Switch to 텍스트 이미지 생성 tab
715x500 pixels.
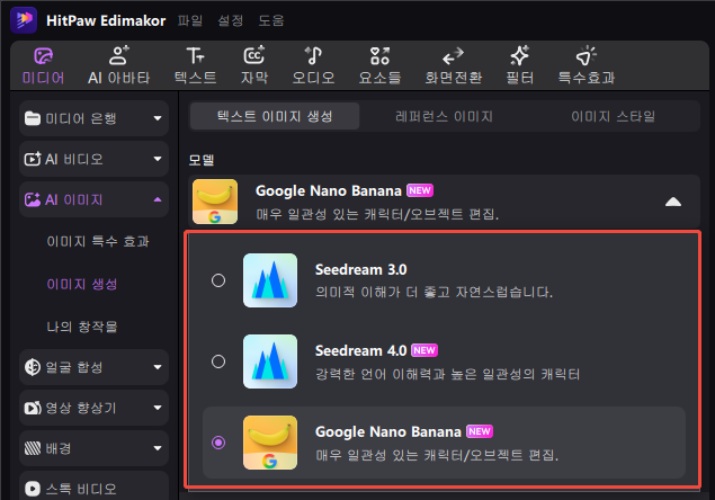(x=275, y=117)
